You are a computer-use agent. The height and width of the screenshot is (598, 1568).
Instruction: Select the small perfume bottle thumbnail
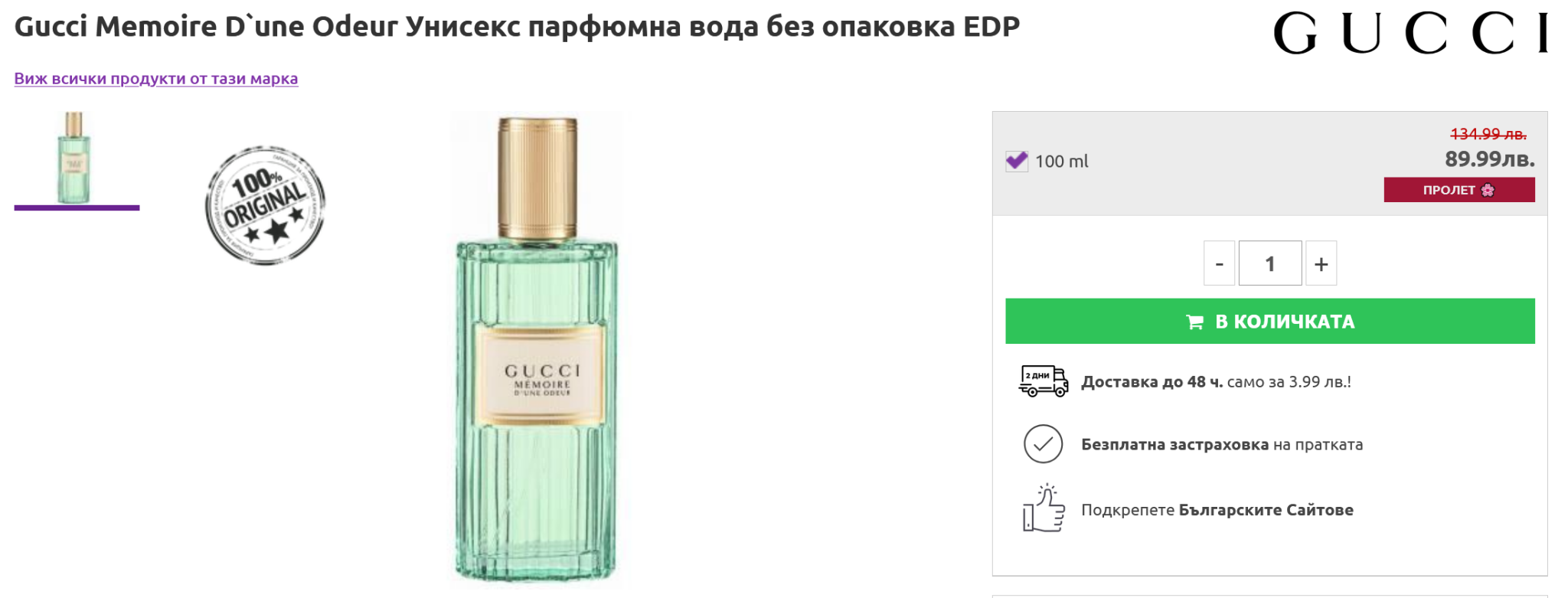click(x=75, y=158)
